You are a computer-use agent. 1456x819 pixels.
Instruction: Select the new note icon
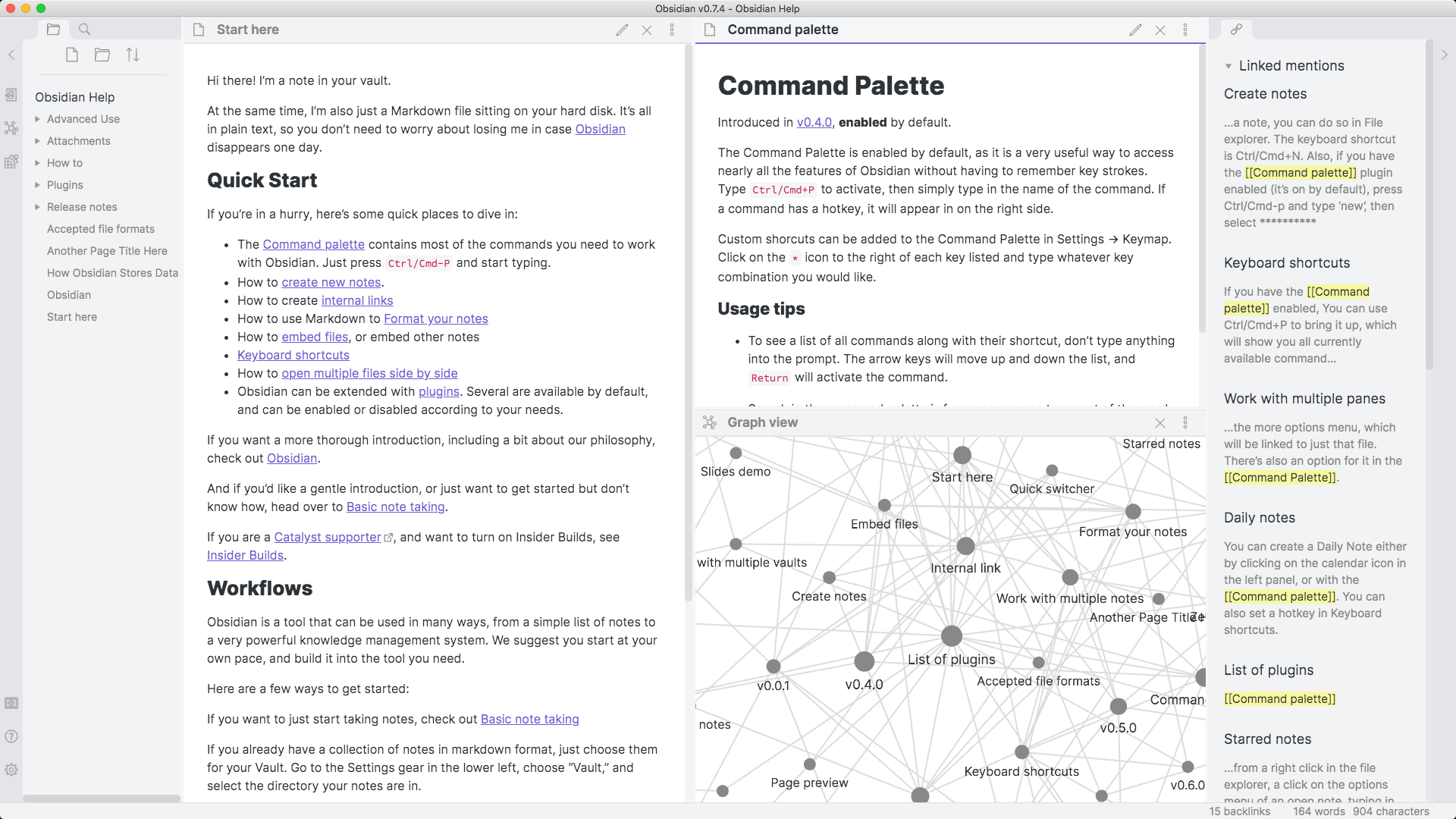pyautogui.click(x=71, y=55)
